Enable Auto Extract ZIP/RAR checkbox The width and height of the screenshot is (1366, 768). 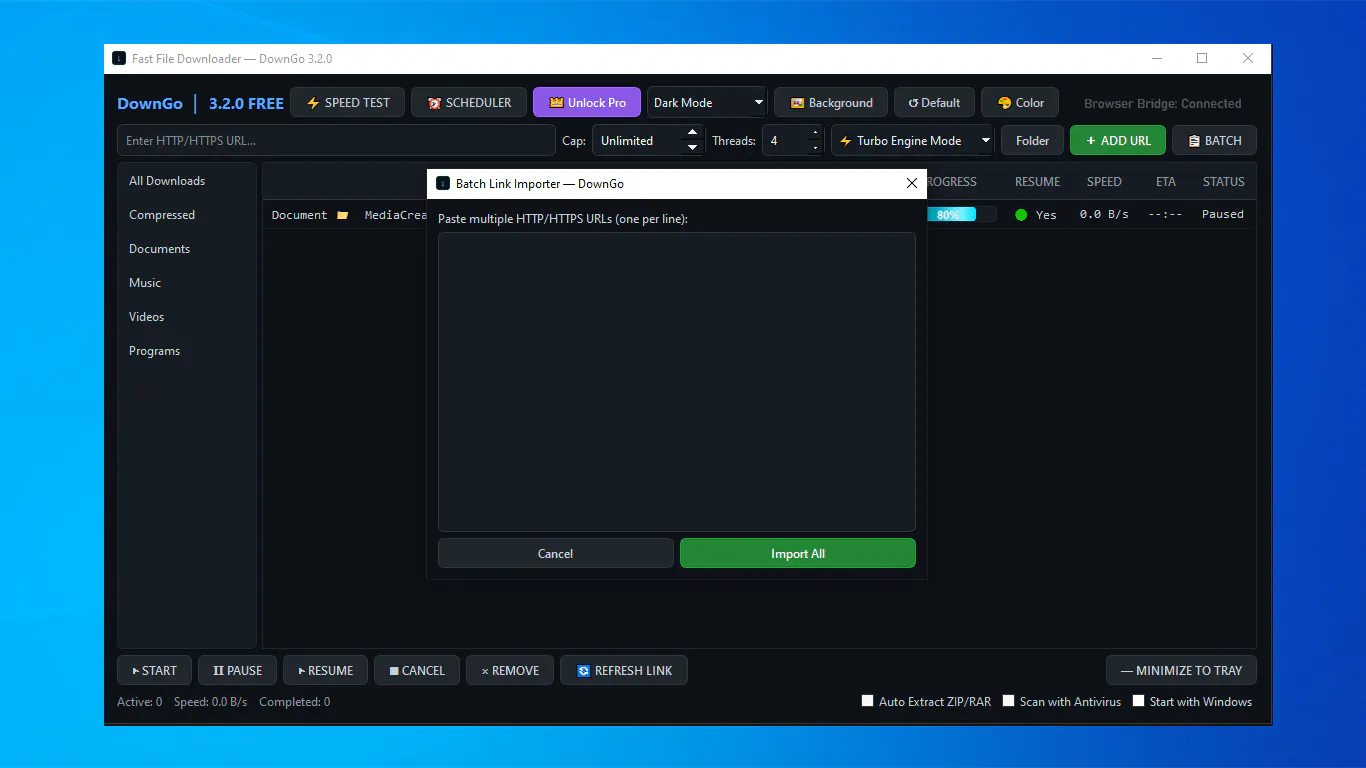[868, 701]
